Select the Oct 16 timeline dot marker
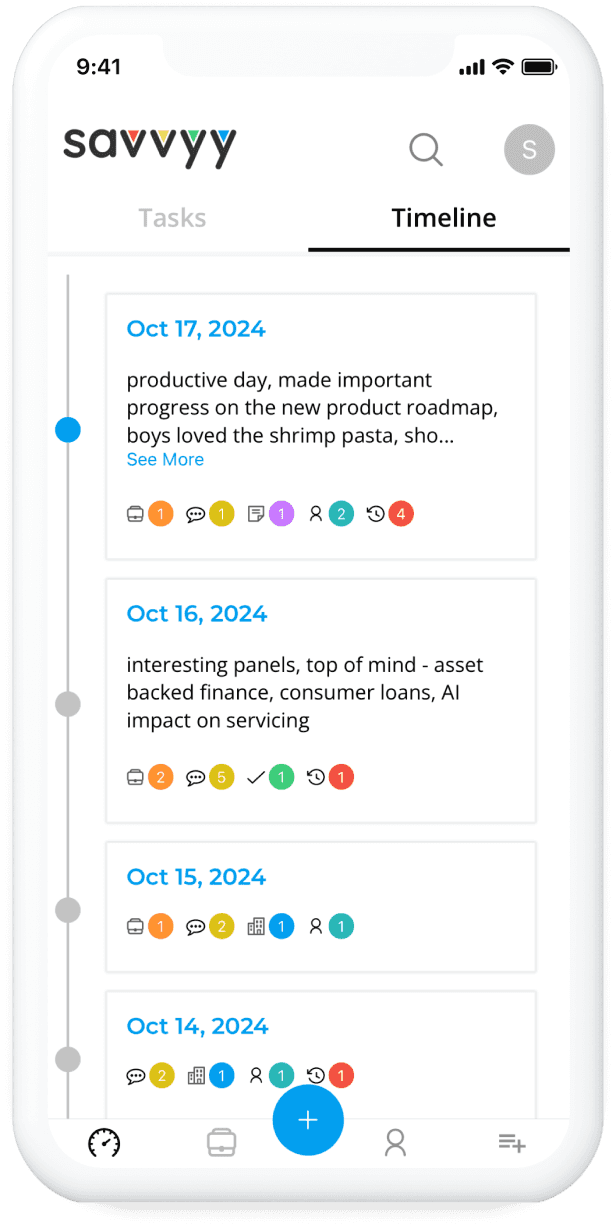Screen dimensions: 616x1224 tap(67, 703)
